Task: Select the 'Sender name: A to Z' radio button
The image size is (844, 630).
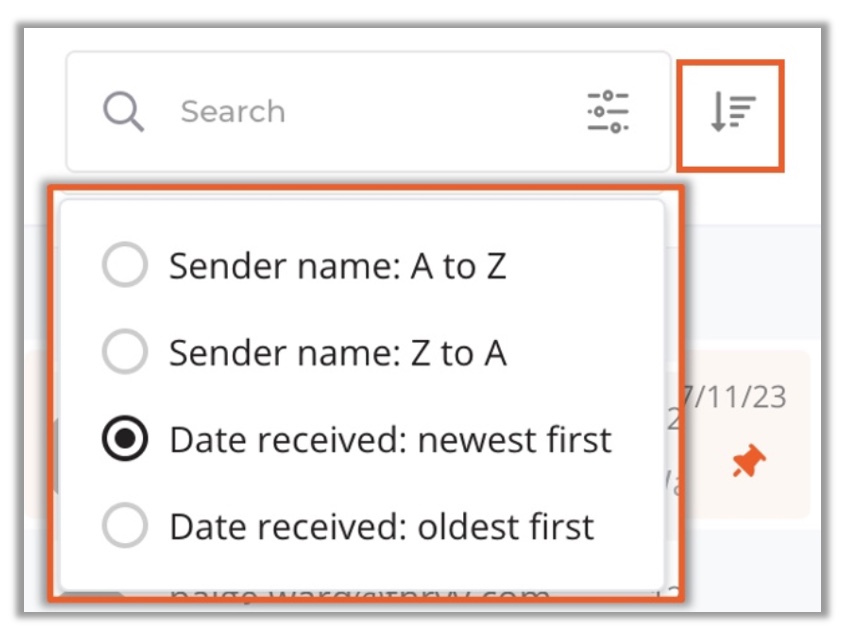Action: pos(125,266)
